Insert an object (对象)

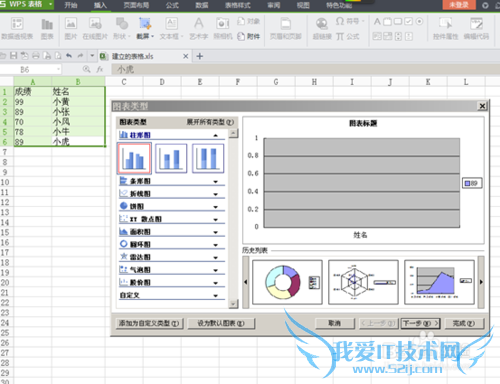tap(248, 22)
